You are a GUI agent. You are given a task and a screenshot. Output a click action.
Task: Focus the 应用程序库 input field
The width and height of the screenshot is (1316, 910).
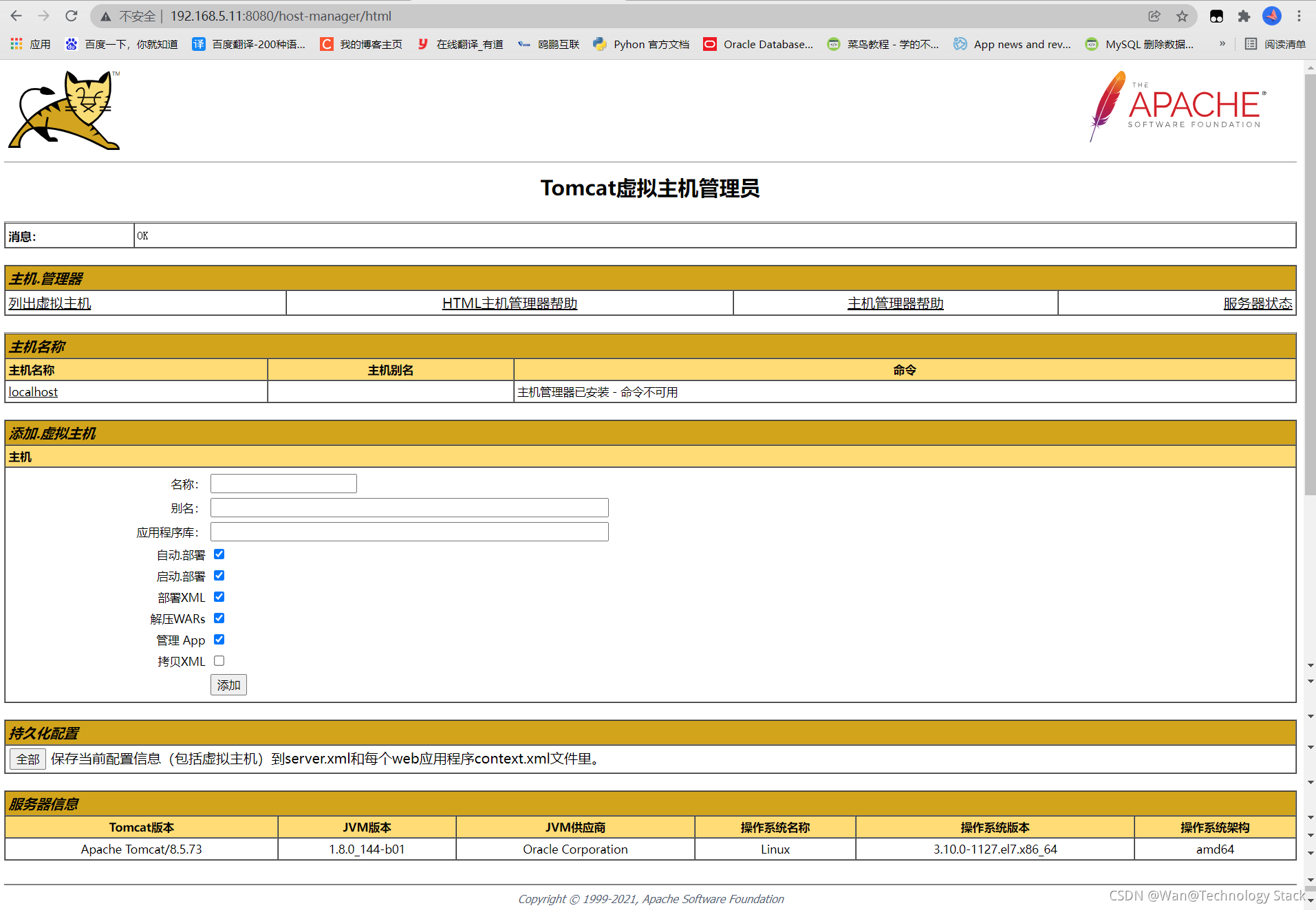point(409,532)
